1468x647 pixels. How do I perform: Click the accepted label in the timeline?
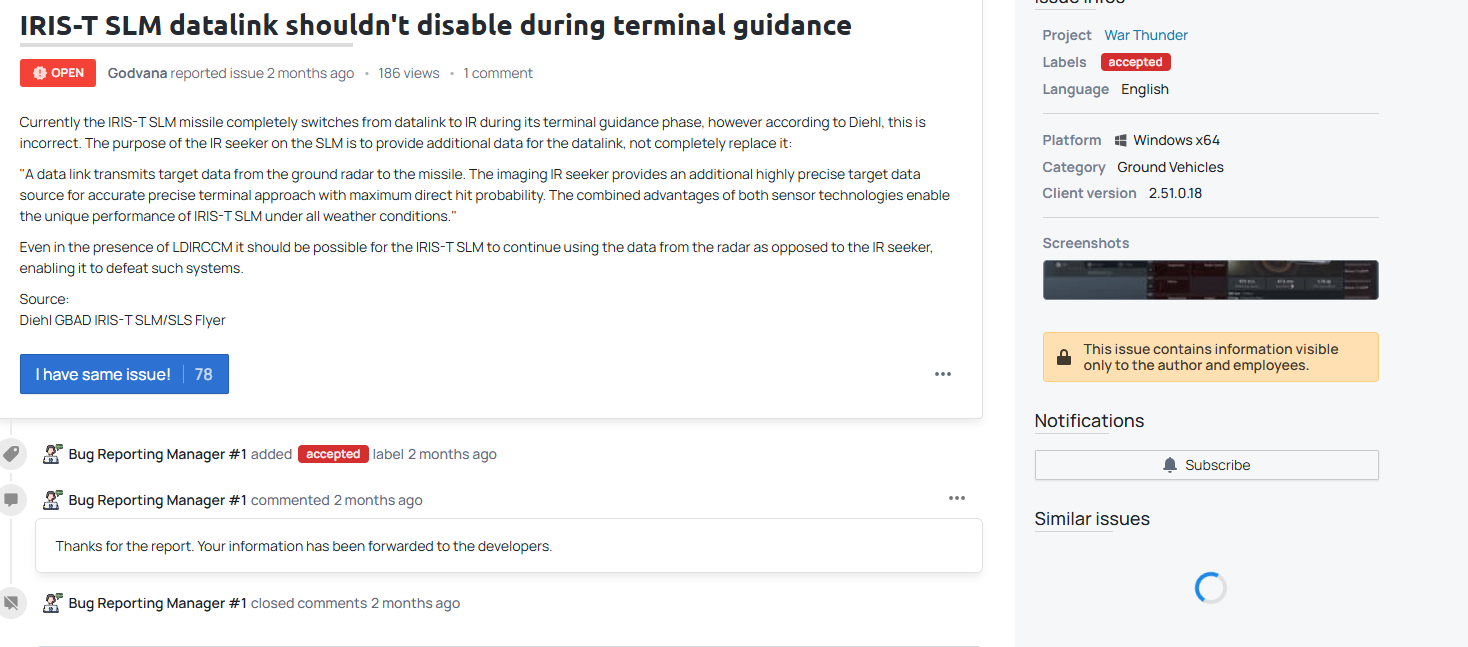(333, 454)
